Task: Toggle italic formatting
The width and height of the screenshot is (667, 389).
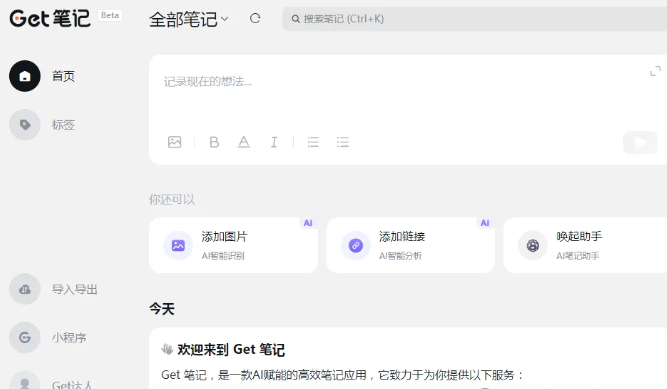Action: pyautogui.click(x=274, y=142)
